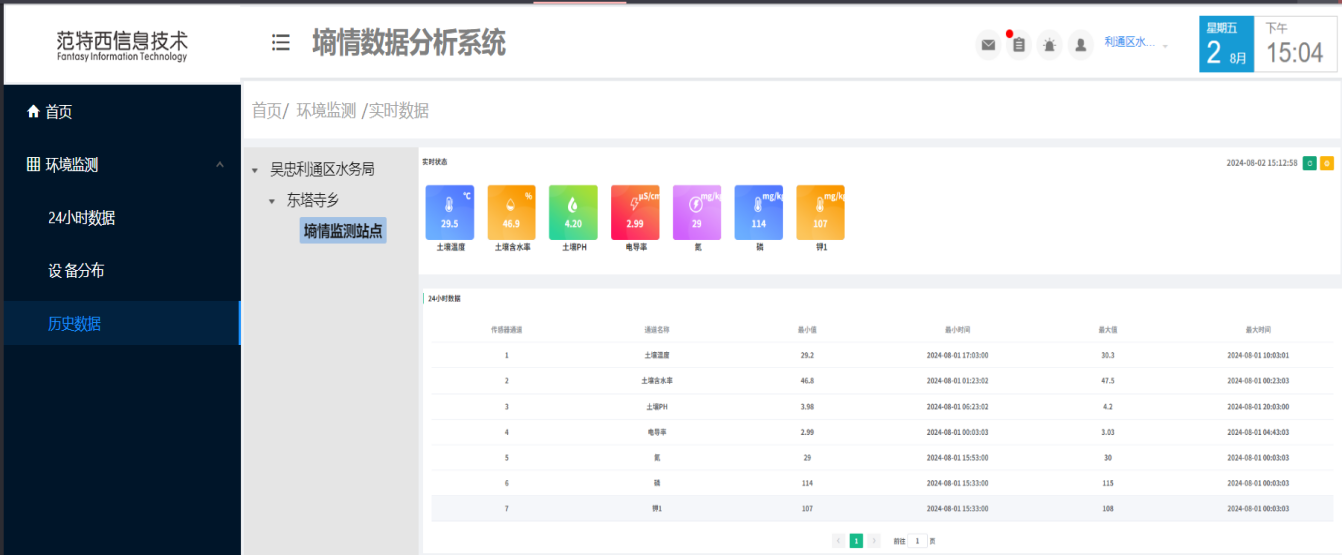Open the mail envelope icon in the header
Screen dimensions: 1342x555
coord(988,45)
